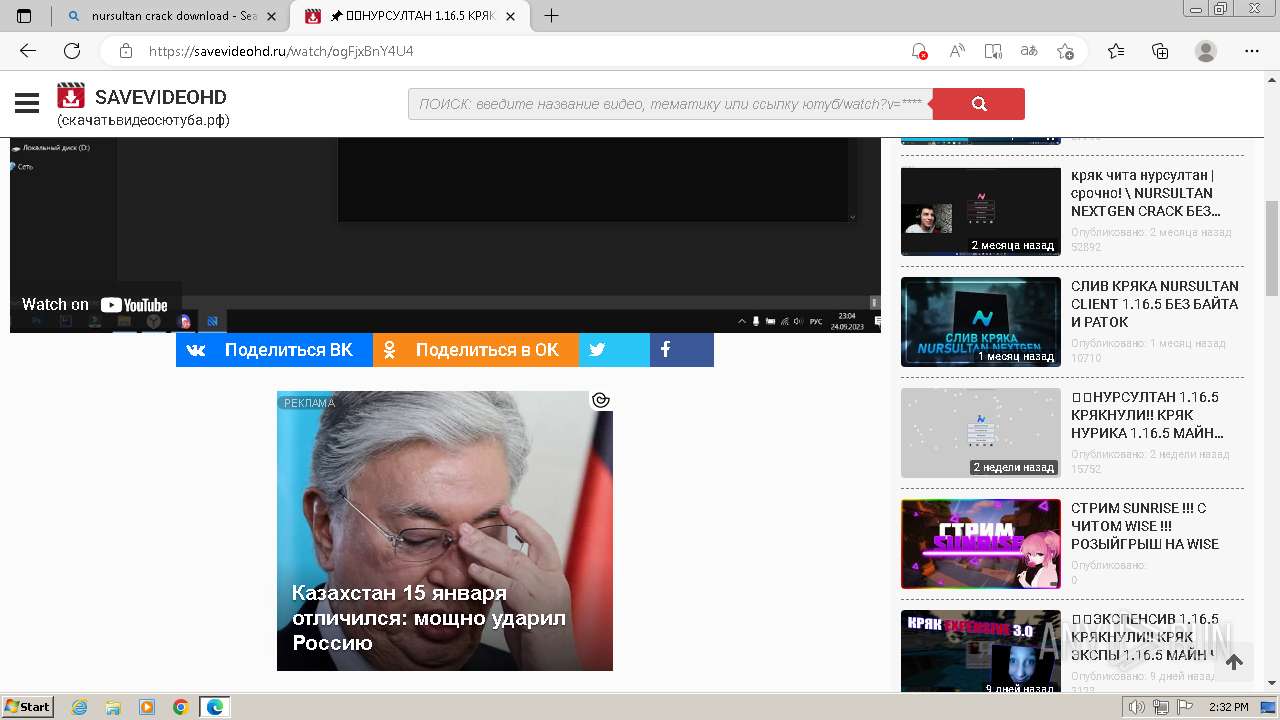
Task: Open the immersive reader icon
Action: coord(993,51)
